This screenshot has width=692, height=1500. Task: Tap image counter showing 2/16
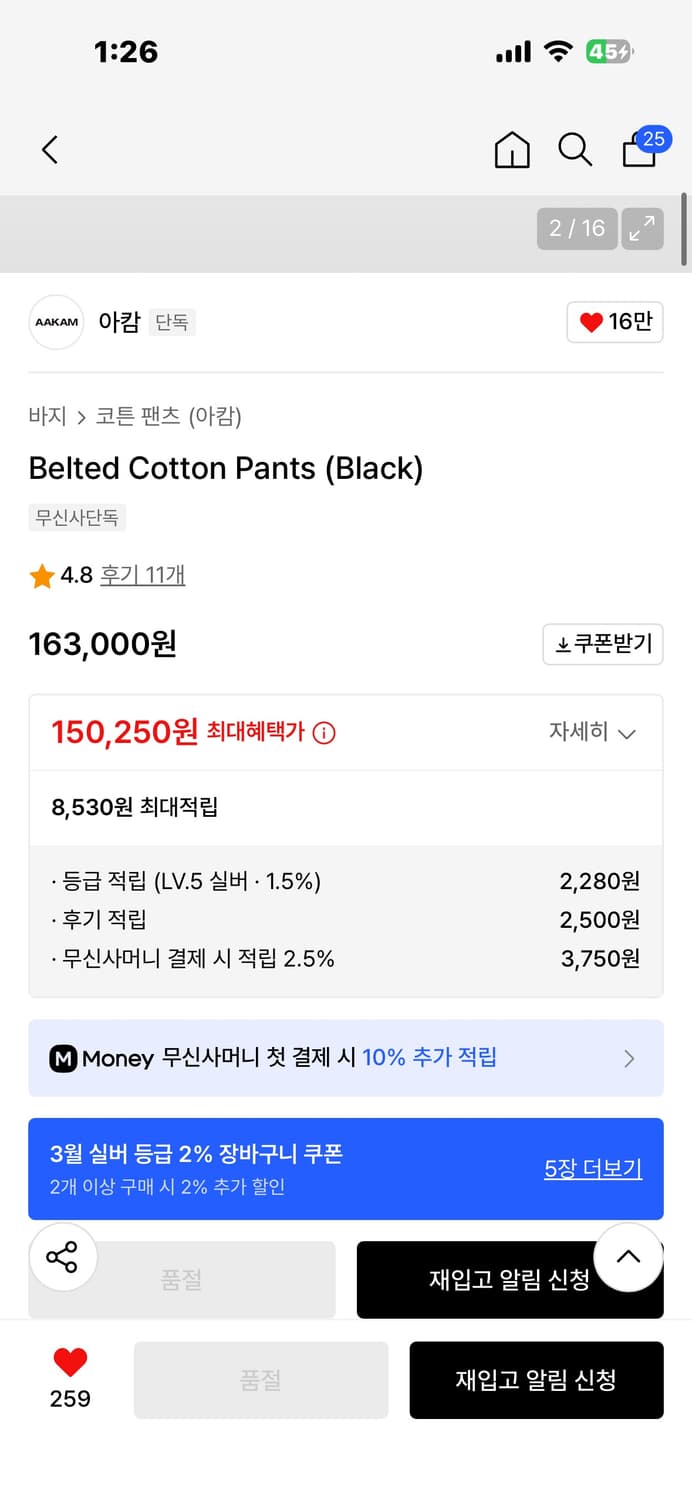(576, 228)
